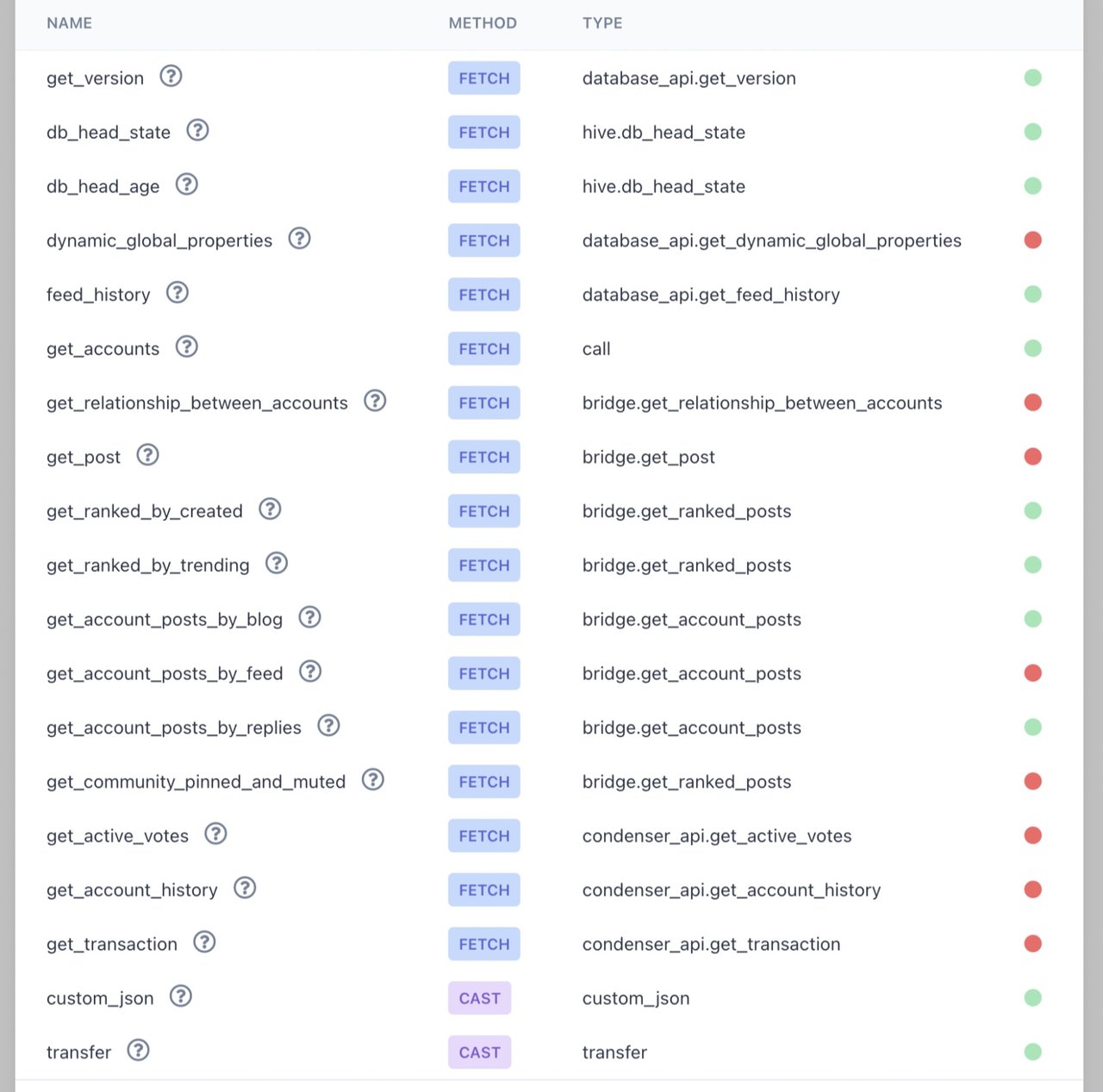Select the db_head_age name text
The height and width of the screenshot is (1092, 1103).
103,187
